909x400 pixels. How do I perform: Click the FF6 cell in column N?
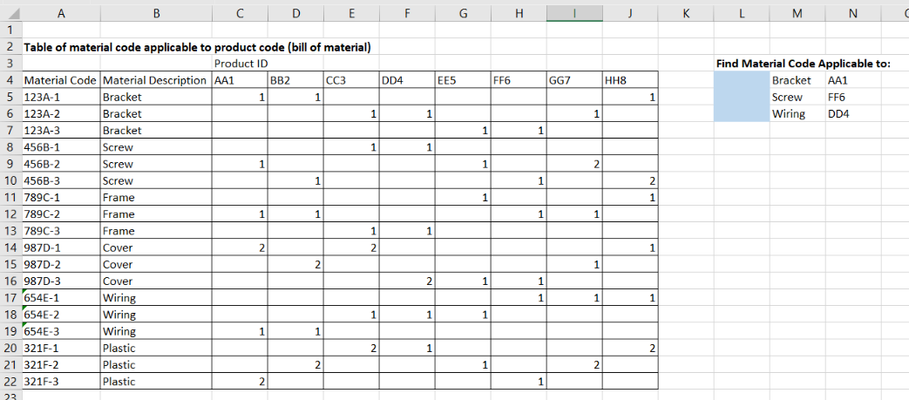coord(853,97)
